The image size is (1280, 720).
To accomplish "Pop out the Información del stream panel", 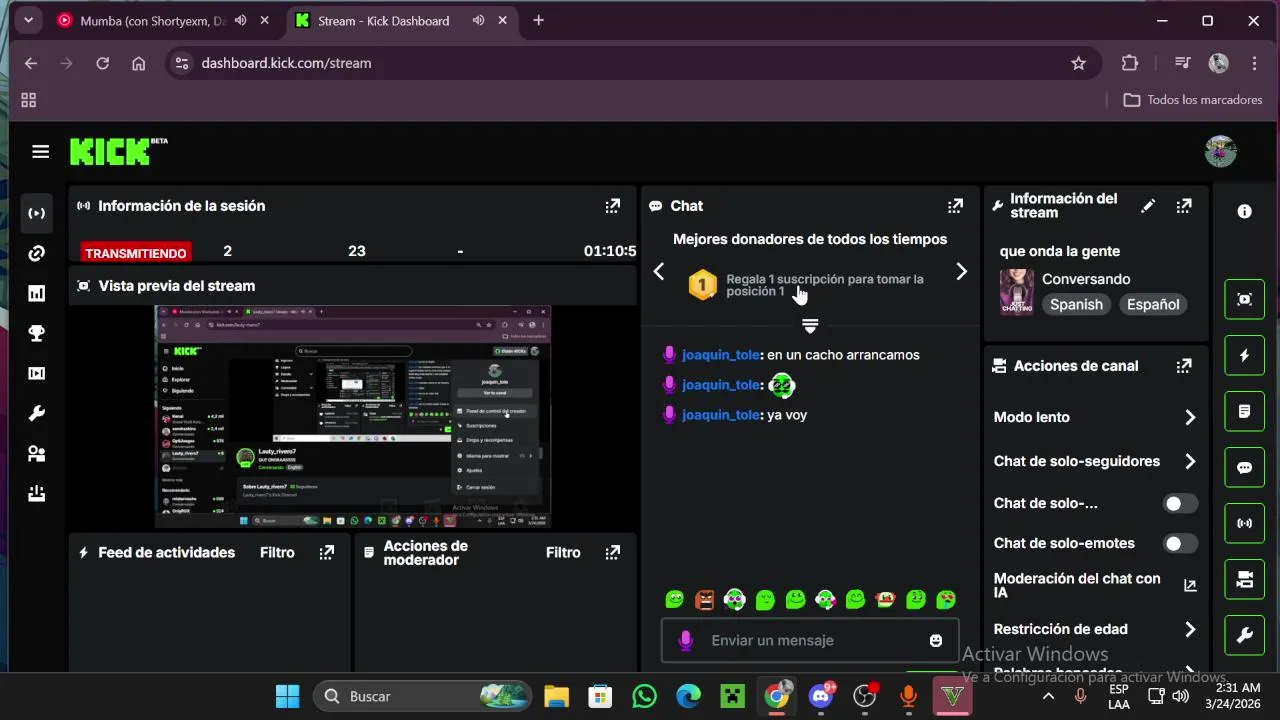I will (x=1184, y=206).
